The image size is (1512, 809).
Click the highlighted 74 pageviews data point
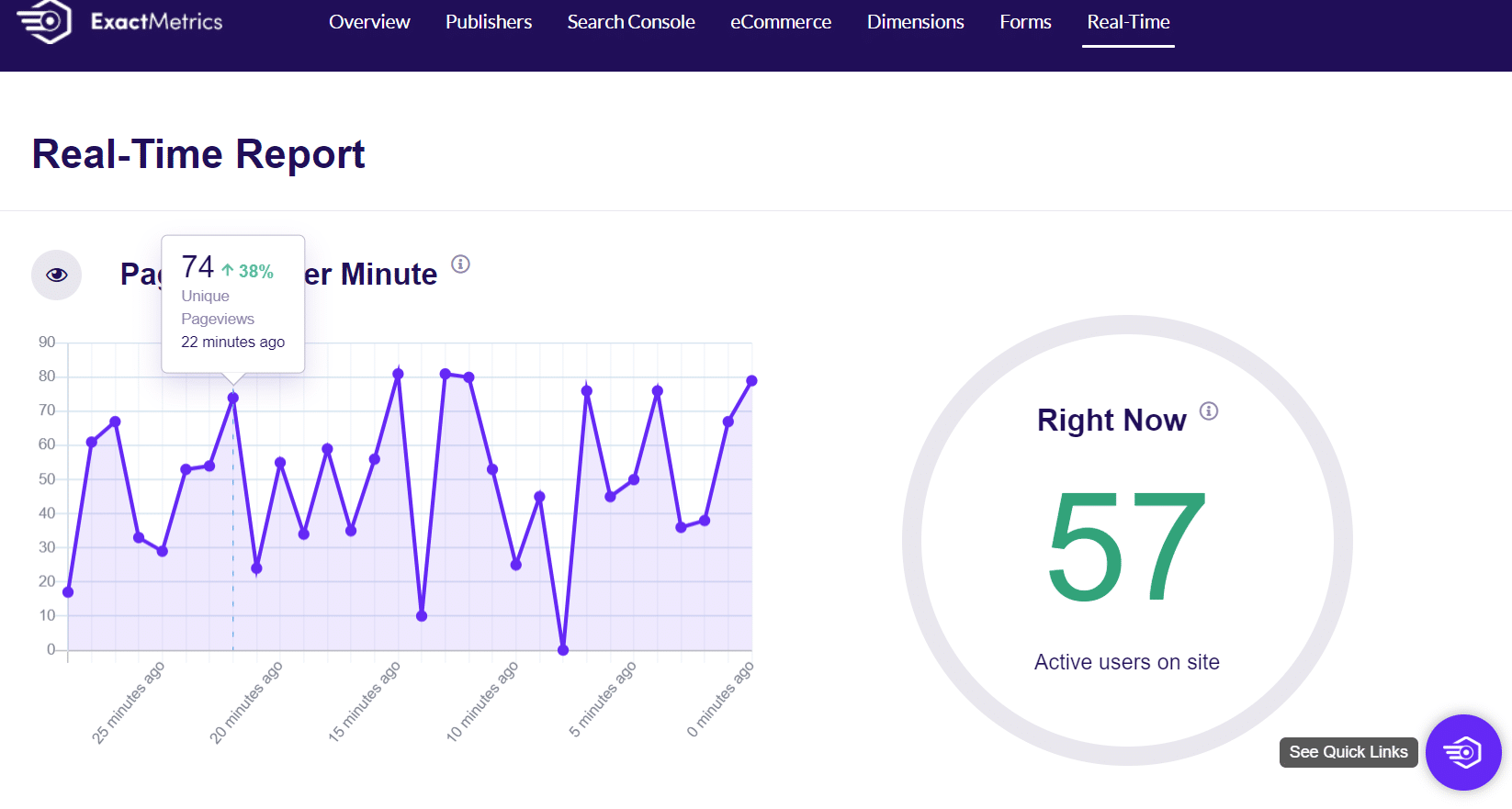(233, 398)
